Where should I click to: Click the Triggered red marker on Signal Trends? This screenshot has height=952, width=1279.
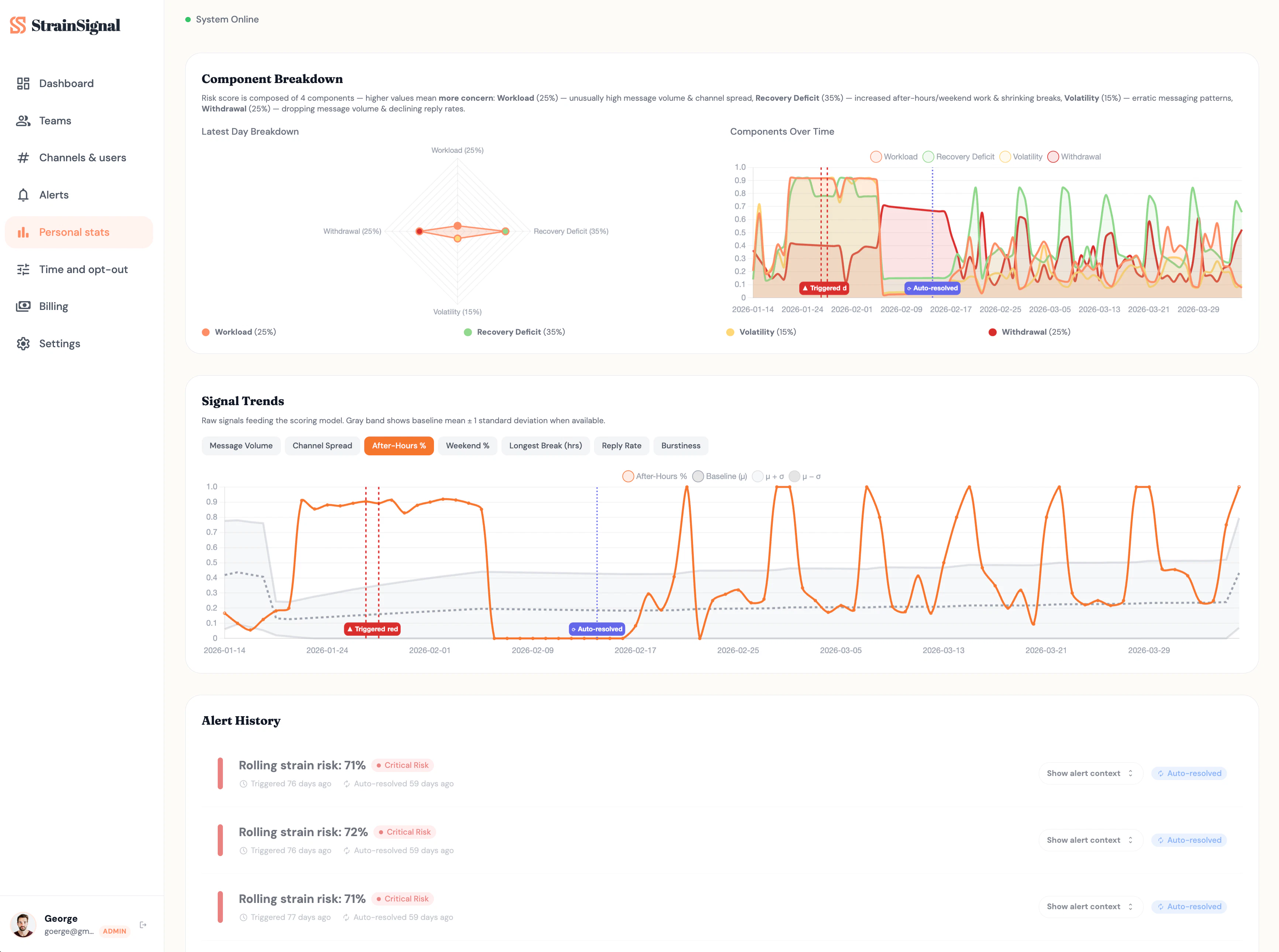(x=372, y=629)
